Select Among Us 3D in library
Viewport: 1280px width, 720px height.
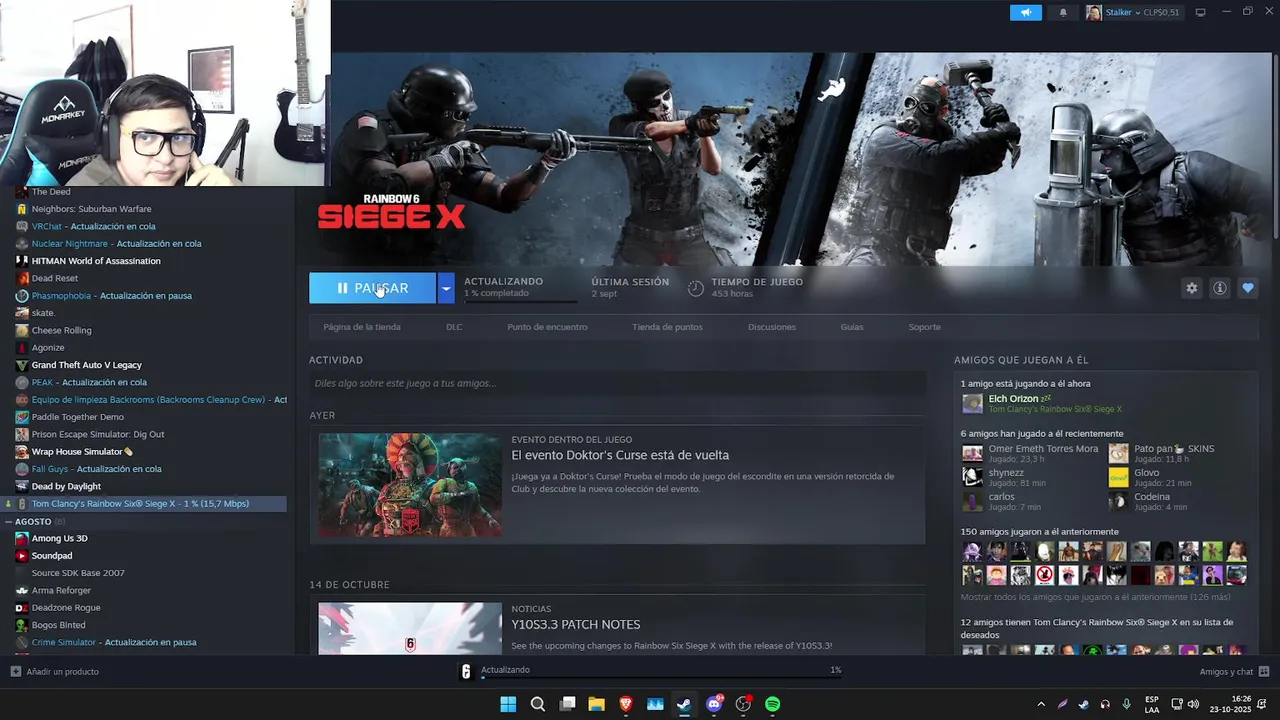pyautogui.click(x=59, y=539)
